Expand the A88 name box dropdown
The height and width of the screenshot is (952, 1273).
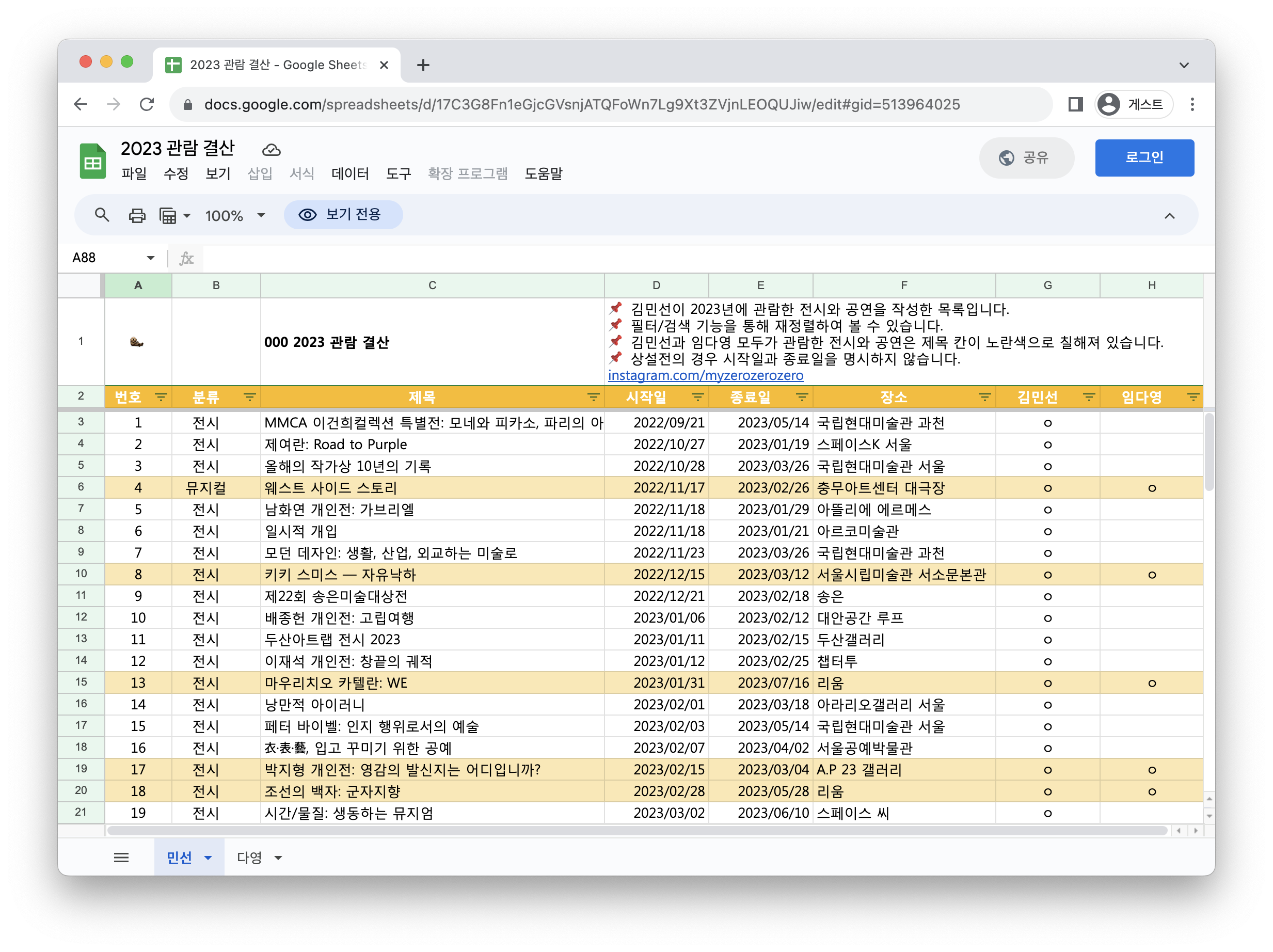click(x=151, y=258)
